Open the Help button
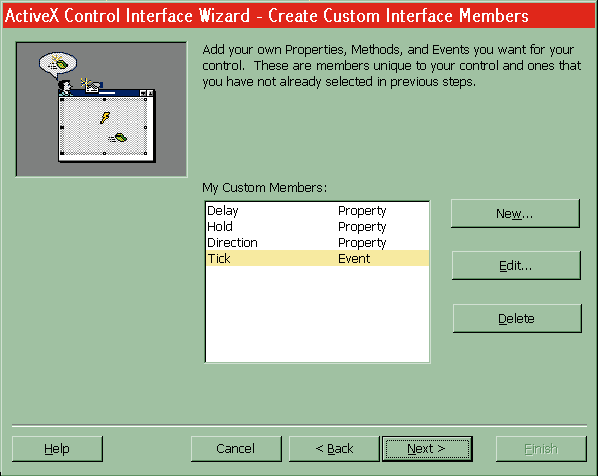This screenshot has height=476, width=598. (57, 449)
